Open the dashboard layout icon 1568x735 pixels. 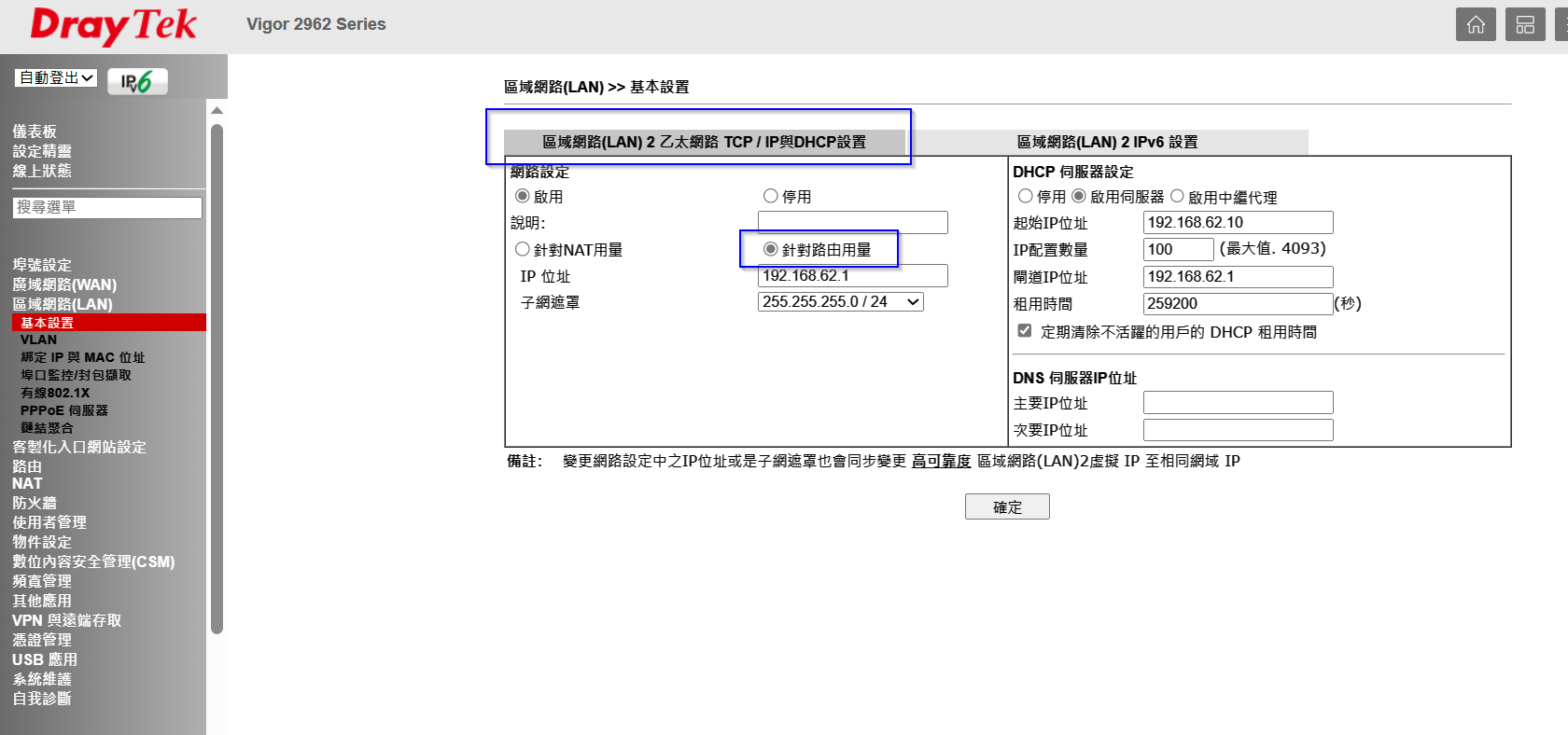click(1525, 24)
